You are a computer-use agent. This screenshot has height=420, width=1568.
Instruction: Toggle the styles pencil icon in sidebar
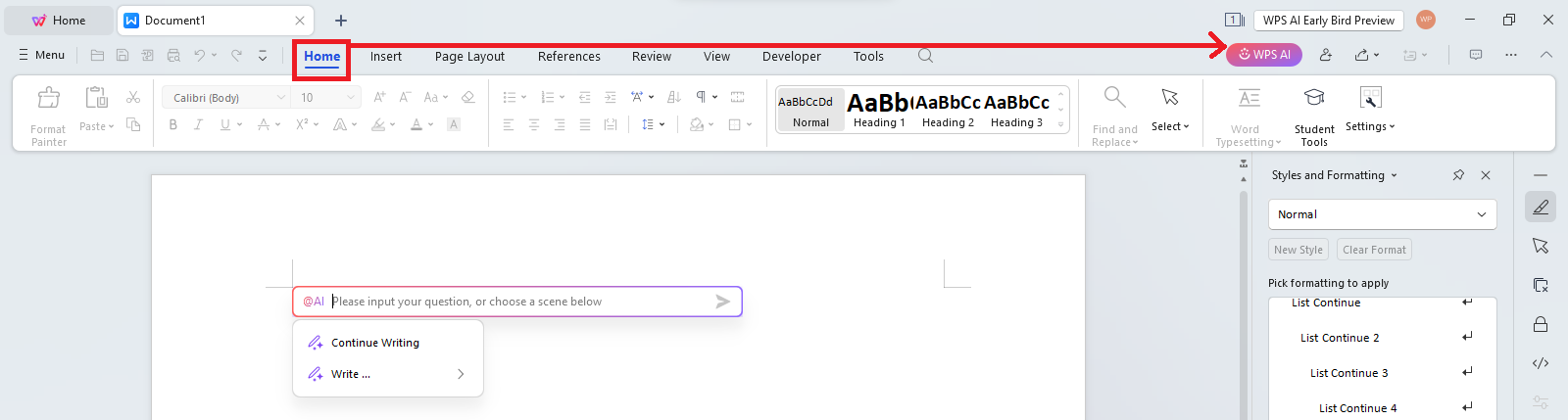[x=1541, y=207]
